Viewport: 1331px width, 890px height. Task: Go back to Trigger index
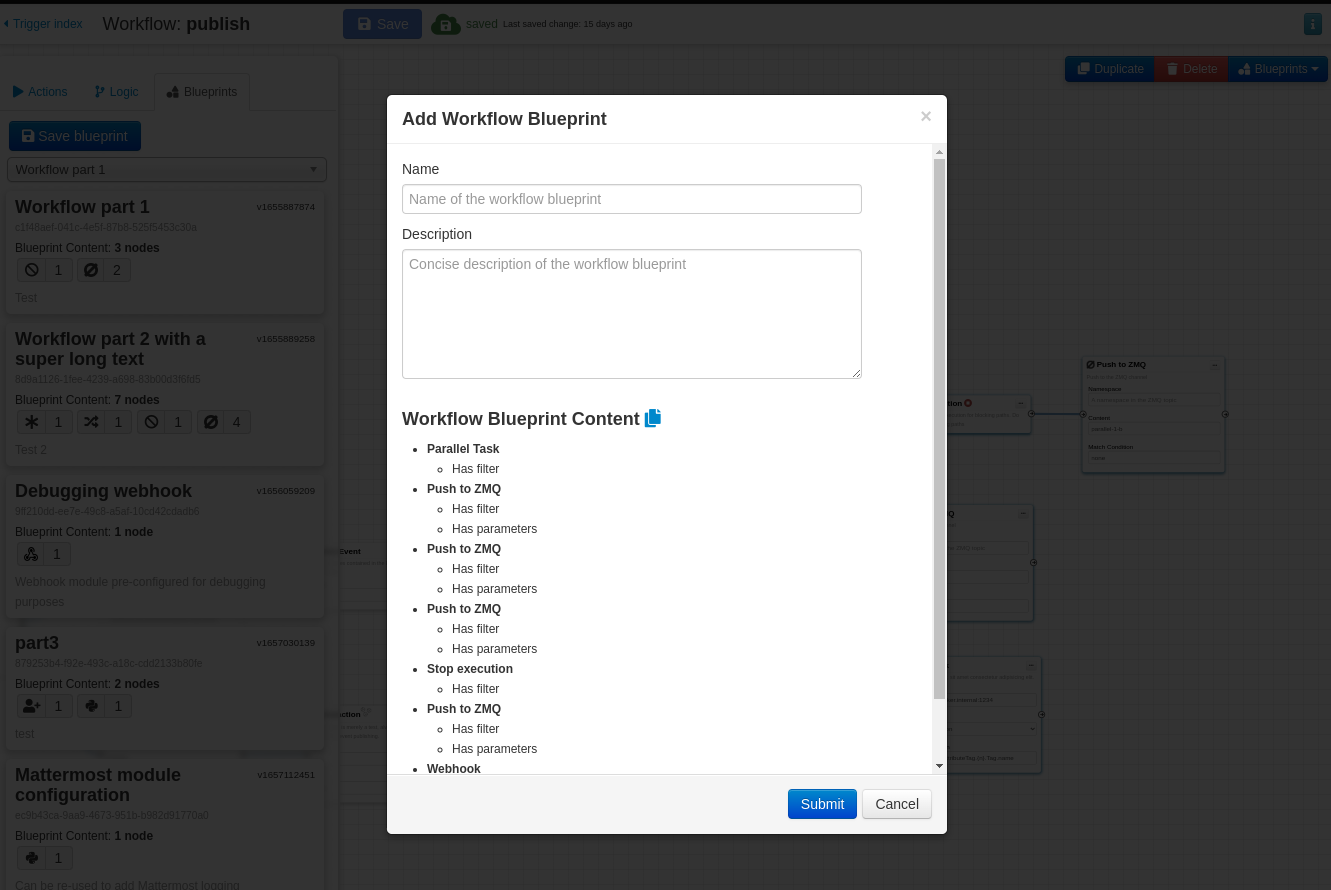(x=42, y=24)
